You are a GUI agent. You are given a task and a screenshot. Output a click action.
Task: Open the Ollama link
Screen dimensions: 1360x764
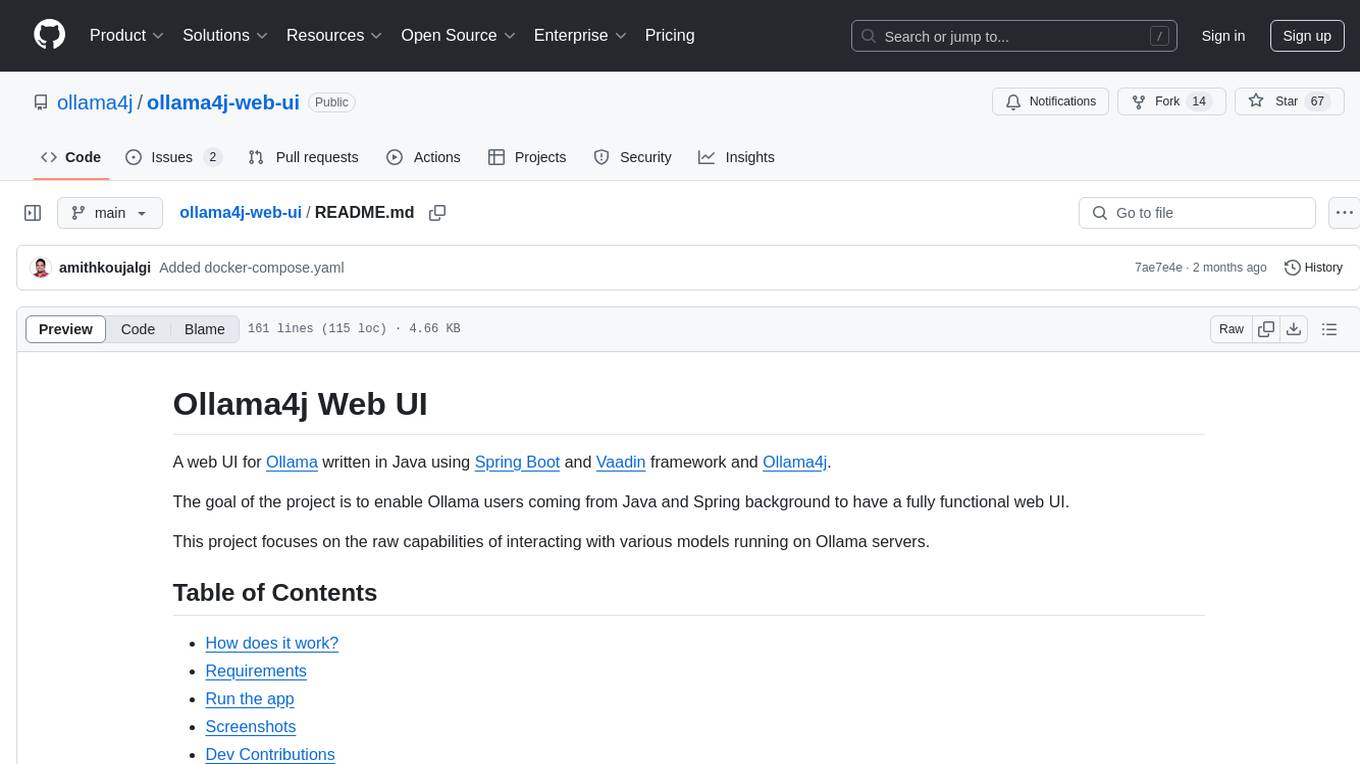[x=292, y=462]
